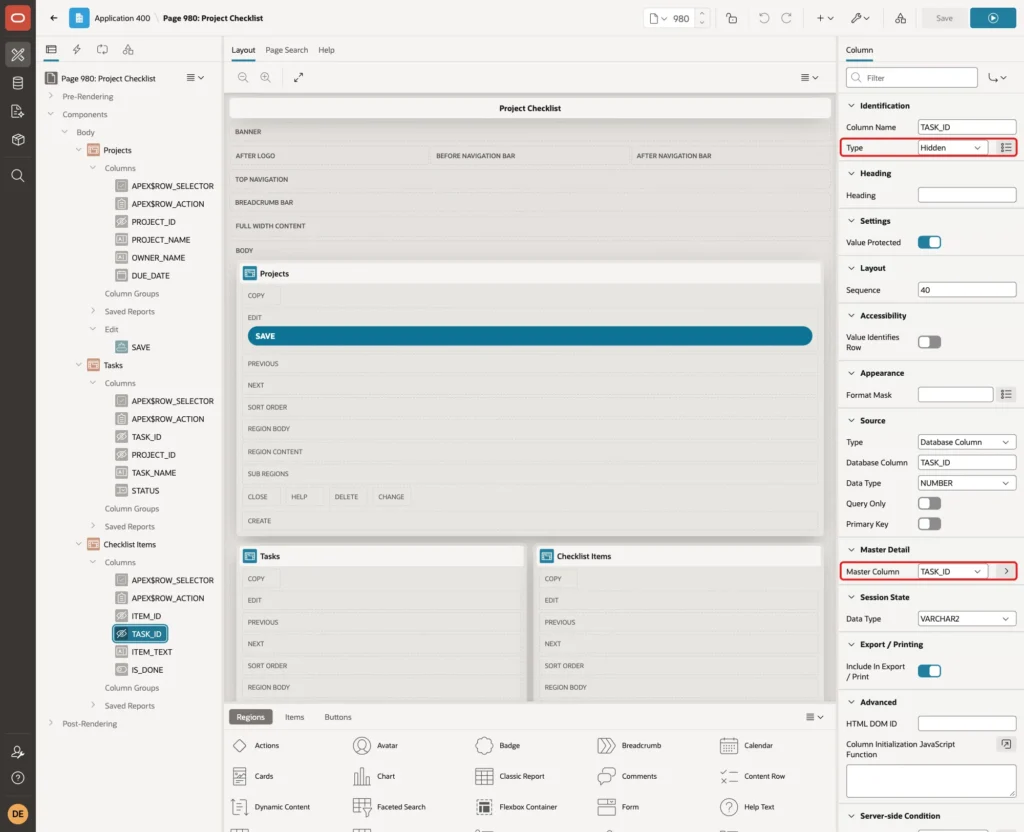
Task: Open Source Type Database Column dropdown
Action: point(967,442)
